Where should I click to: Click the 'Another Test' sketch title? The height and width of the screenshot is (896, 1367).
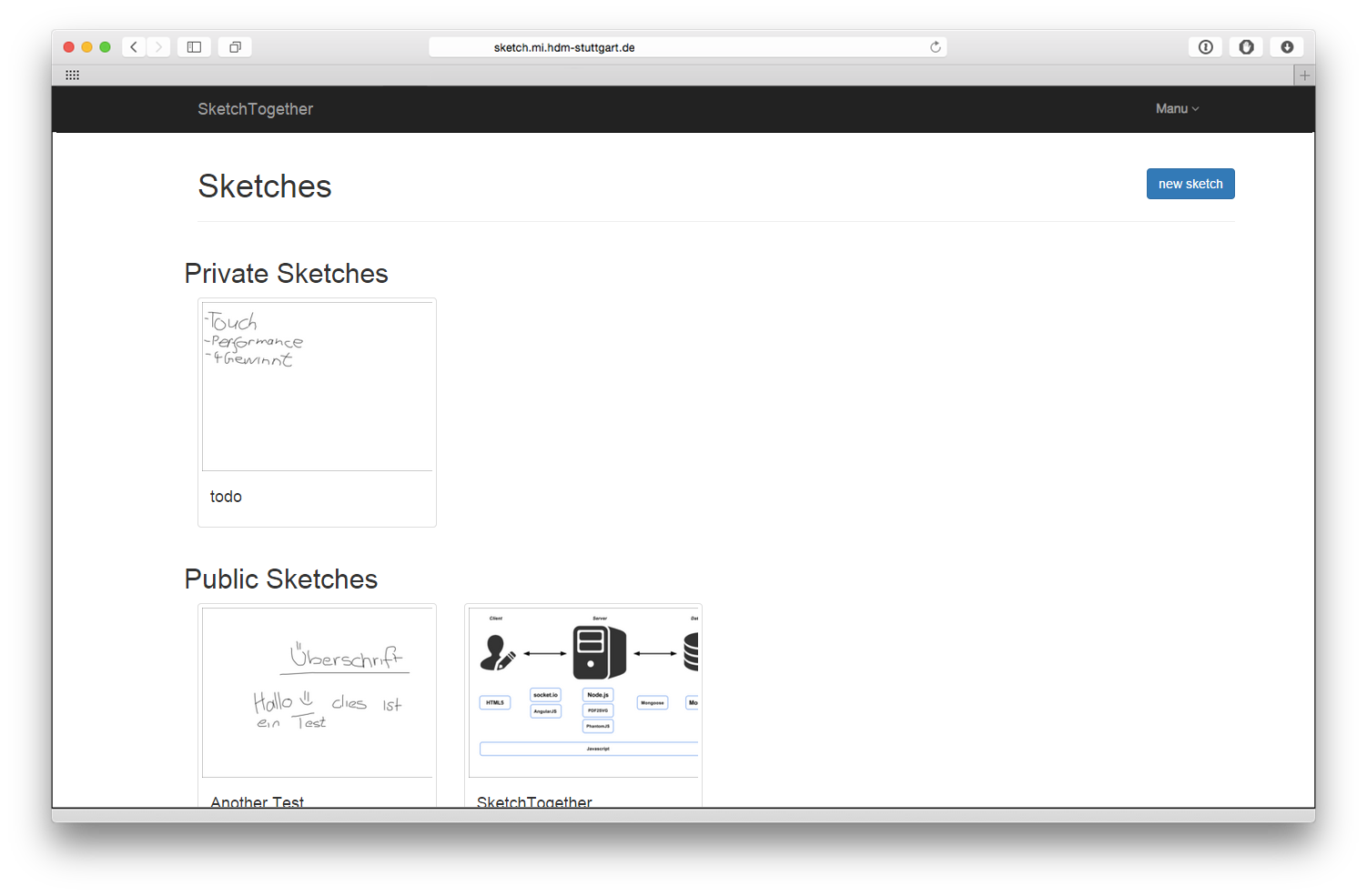point(257,801)
